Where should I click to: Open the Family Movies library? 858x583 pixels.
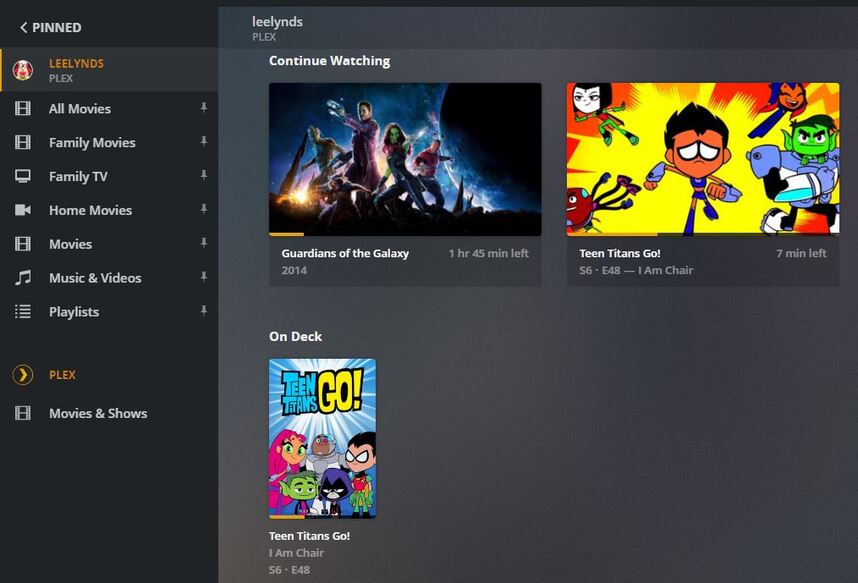point(109,142)
